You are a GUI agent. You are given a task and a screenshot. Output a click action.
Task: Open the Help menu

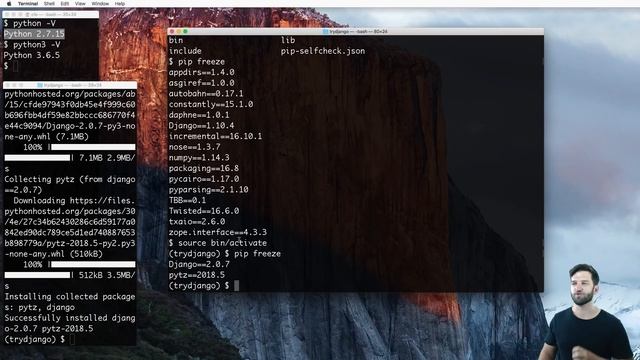tap(120, 3)
